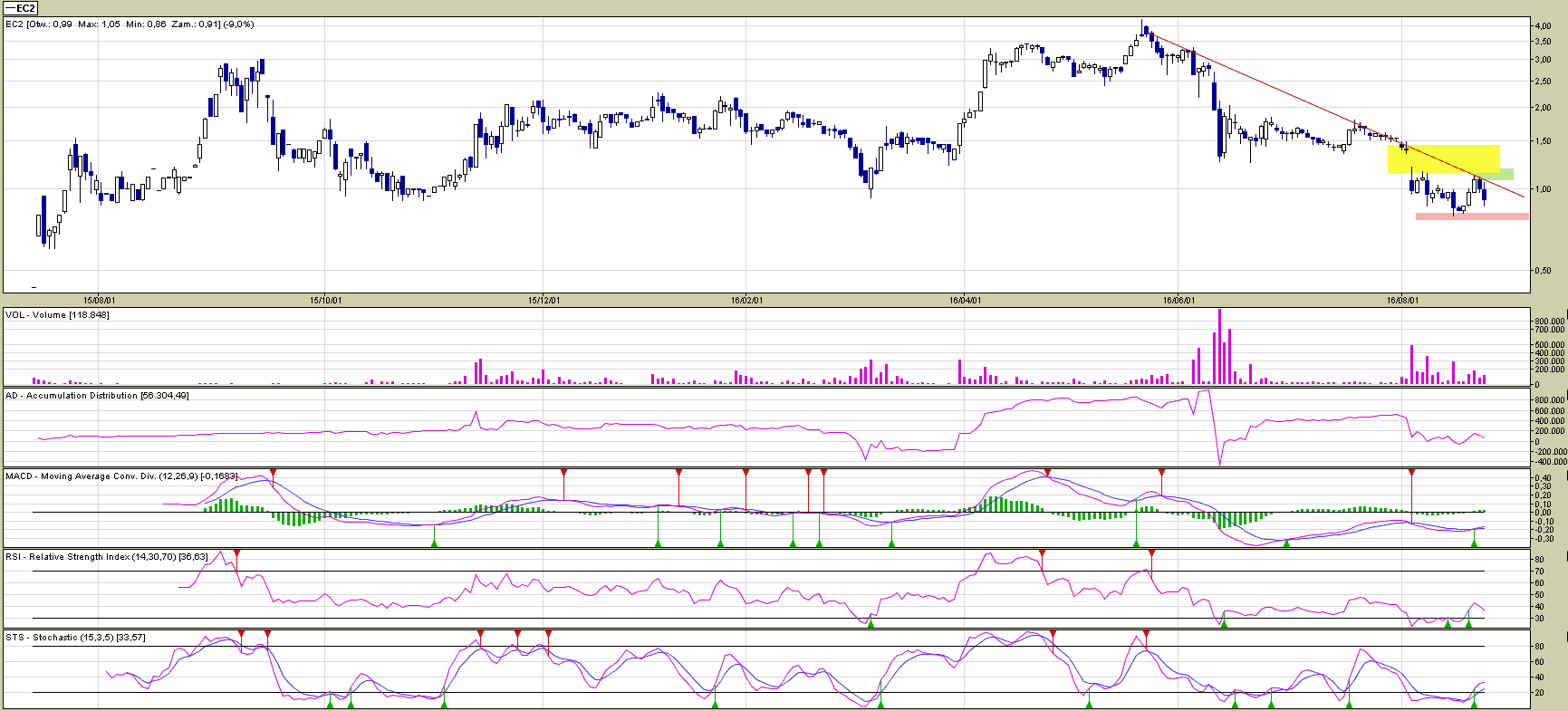
Task: Click the rightmost green buy marker on MACD
Action: pos(1474,543)
